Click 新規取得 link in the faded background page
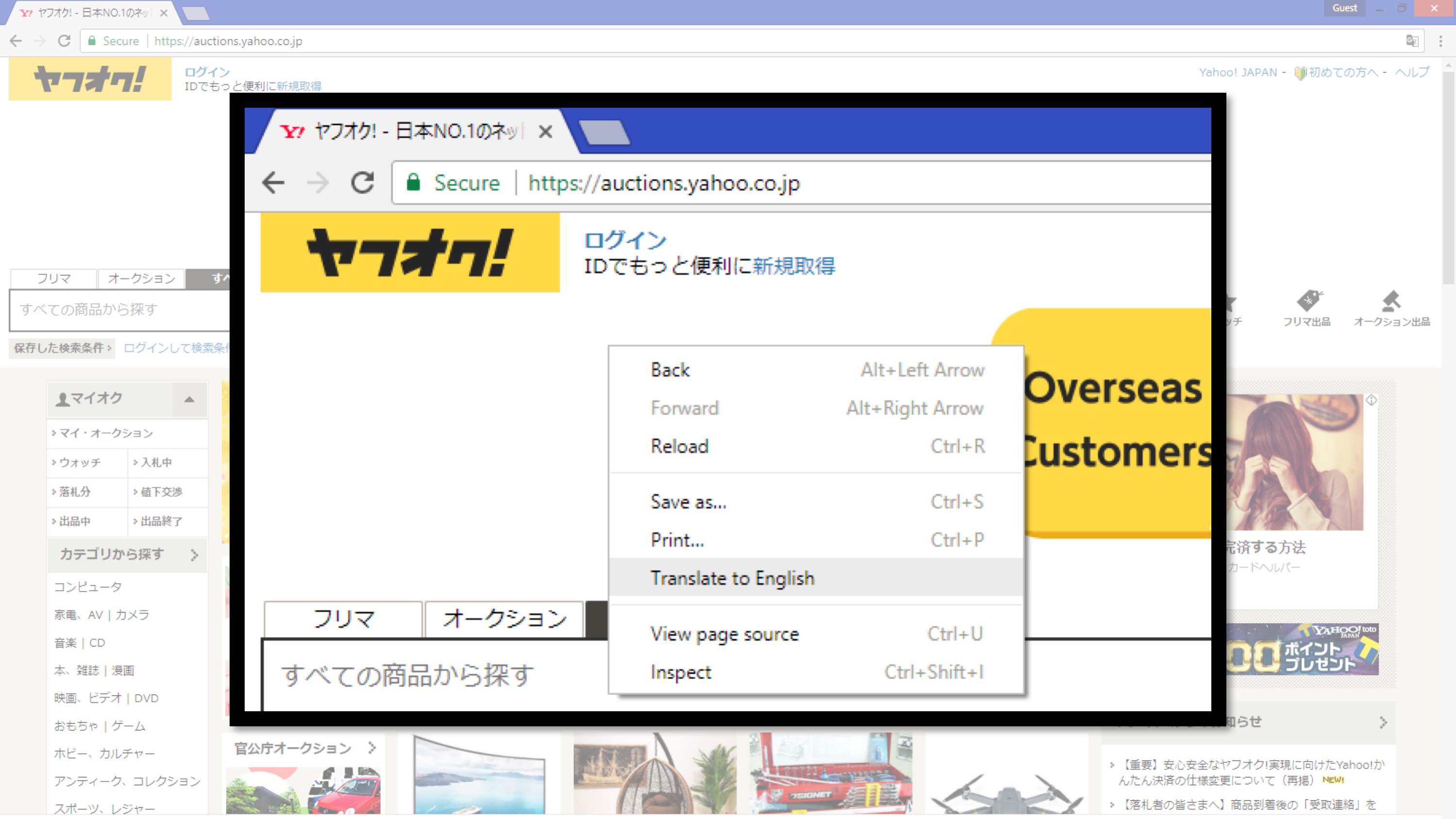This screenshot has height=819, width=1456. tap(299, 86)
